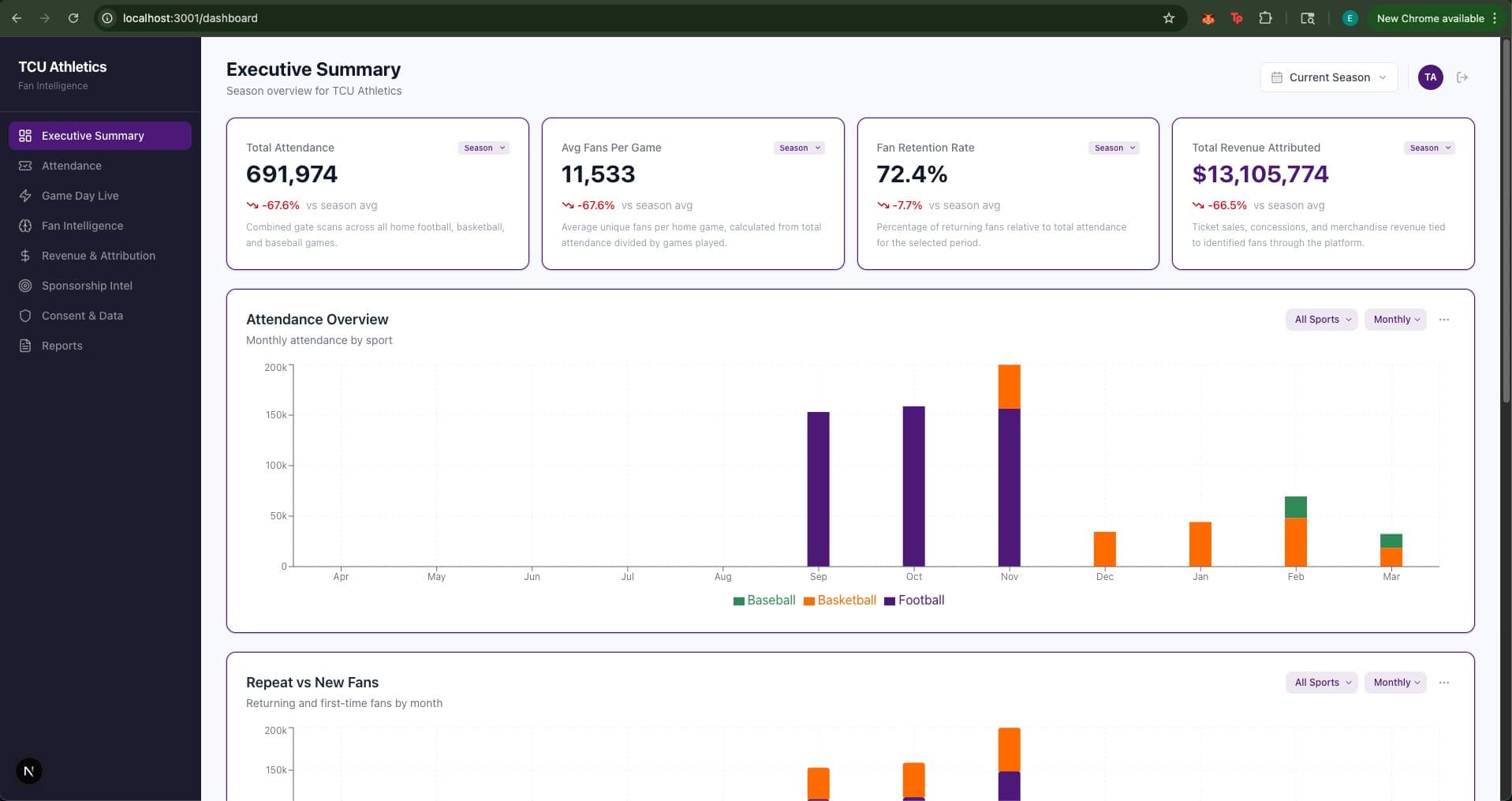The image size is (1512, 801).
Task: Click the tab search icon in Chrome toolbar
Action: (x=1307, y=18)
